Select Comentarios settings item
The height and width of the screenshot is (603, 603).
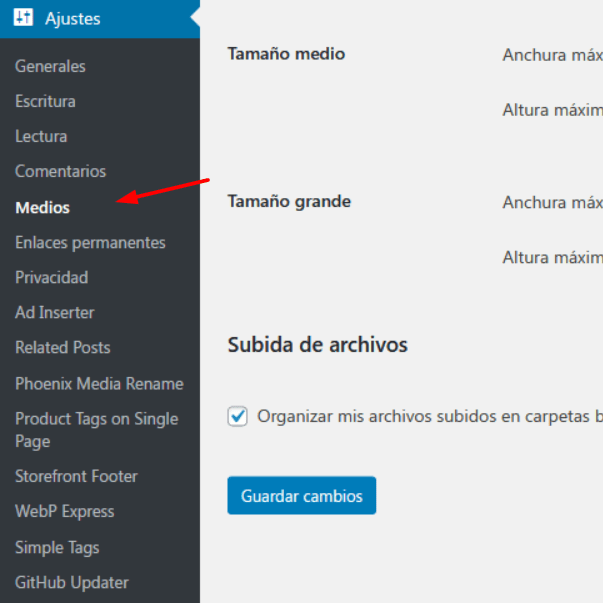tap(60, 171)
